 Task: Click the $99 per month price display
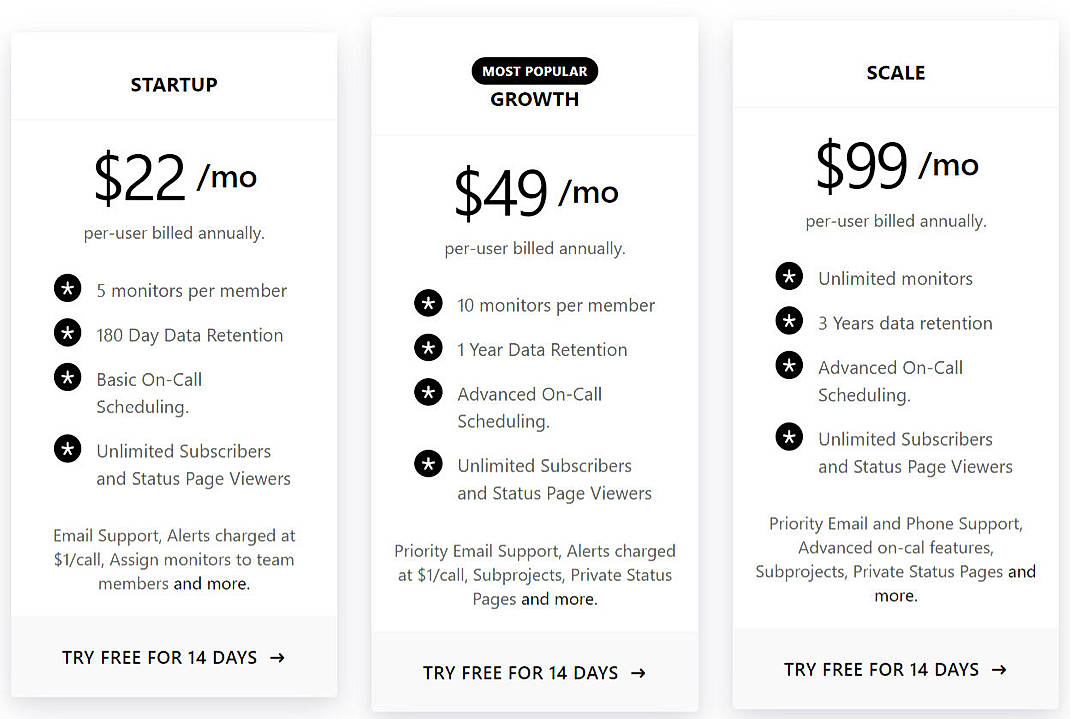coord(896,165)
